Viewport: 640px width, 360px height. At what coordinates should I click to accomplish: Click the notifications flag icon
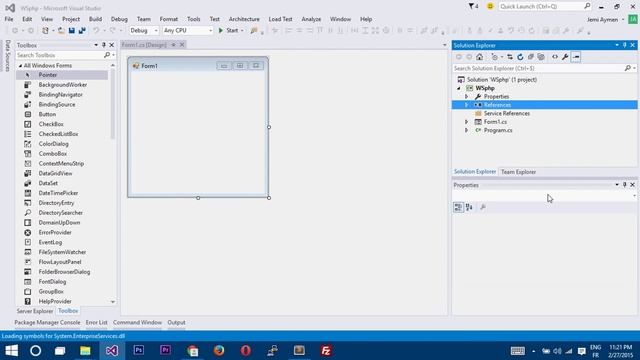473,7
